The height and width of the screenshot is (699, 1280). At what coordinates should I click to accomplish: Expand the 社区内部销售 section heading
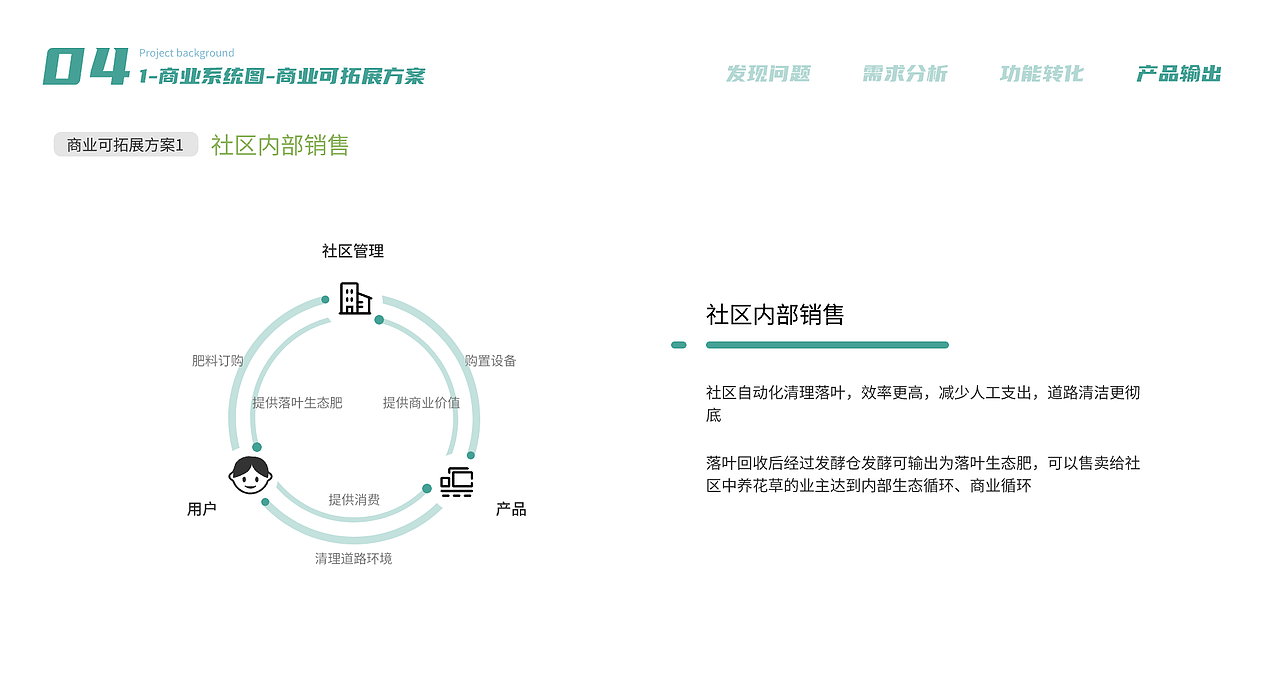point(277,145)
